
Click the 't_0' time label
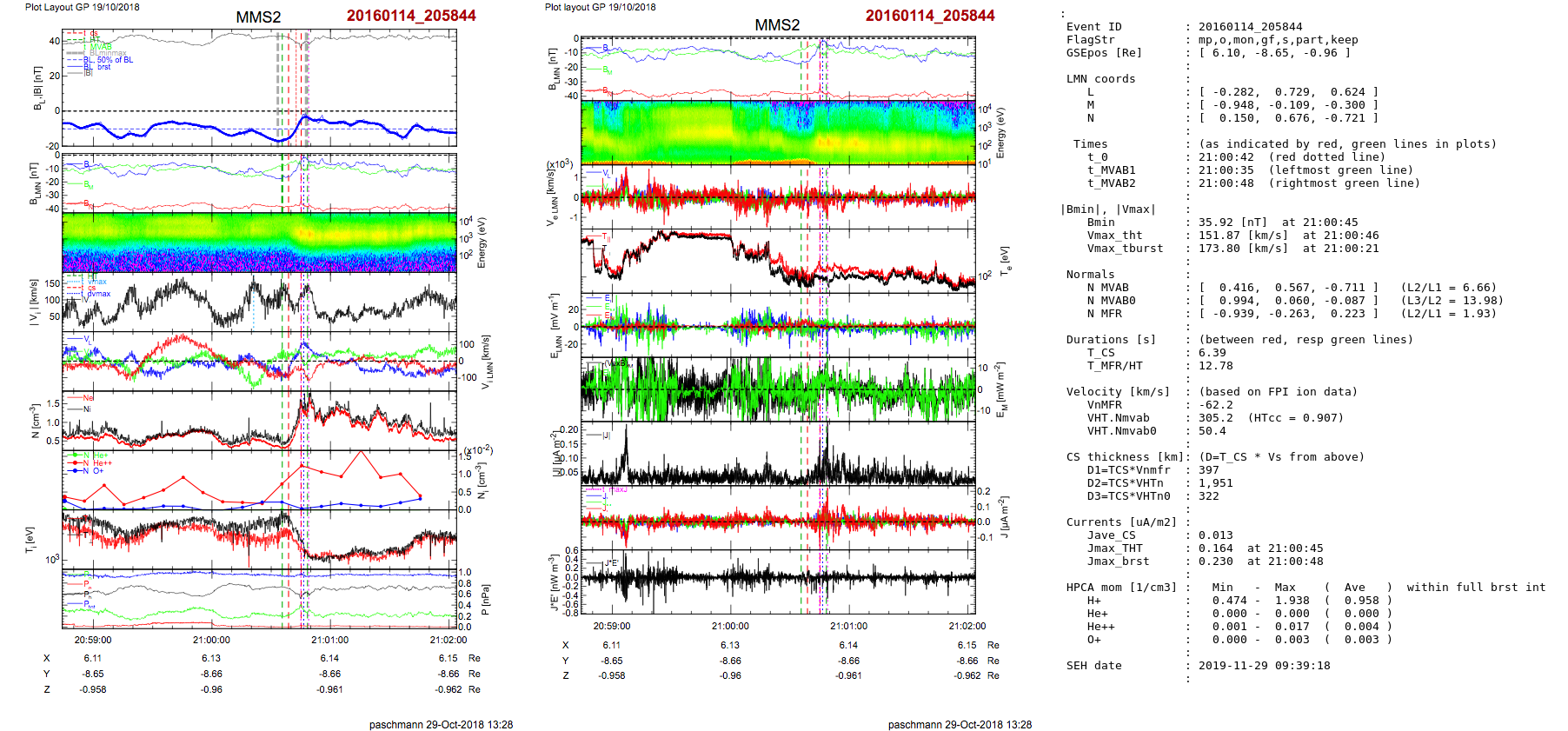point(1098,157)
